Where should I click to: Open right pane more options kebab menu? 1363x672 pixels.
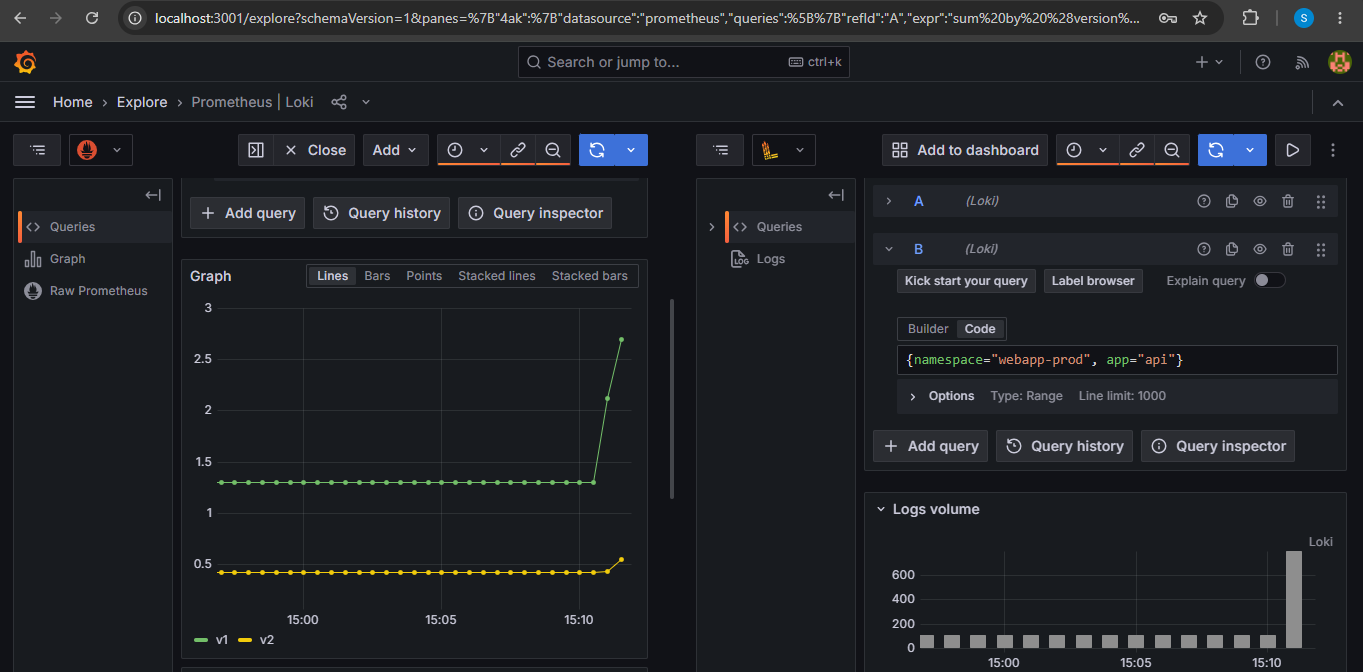coord(1332,150)
